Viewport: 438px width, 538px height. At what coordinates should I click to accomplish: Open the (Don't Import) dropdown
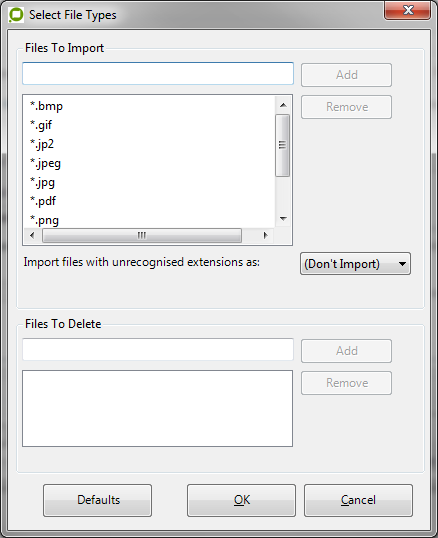coord(355,264)
